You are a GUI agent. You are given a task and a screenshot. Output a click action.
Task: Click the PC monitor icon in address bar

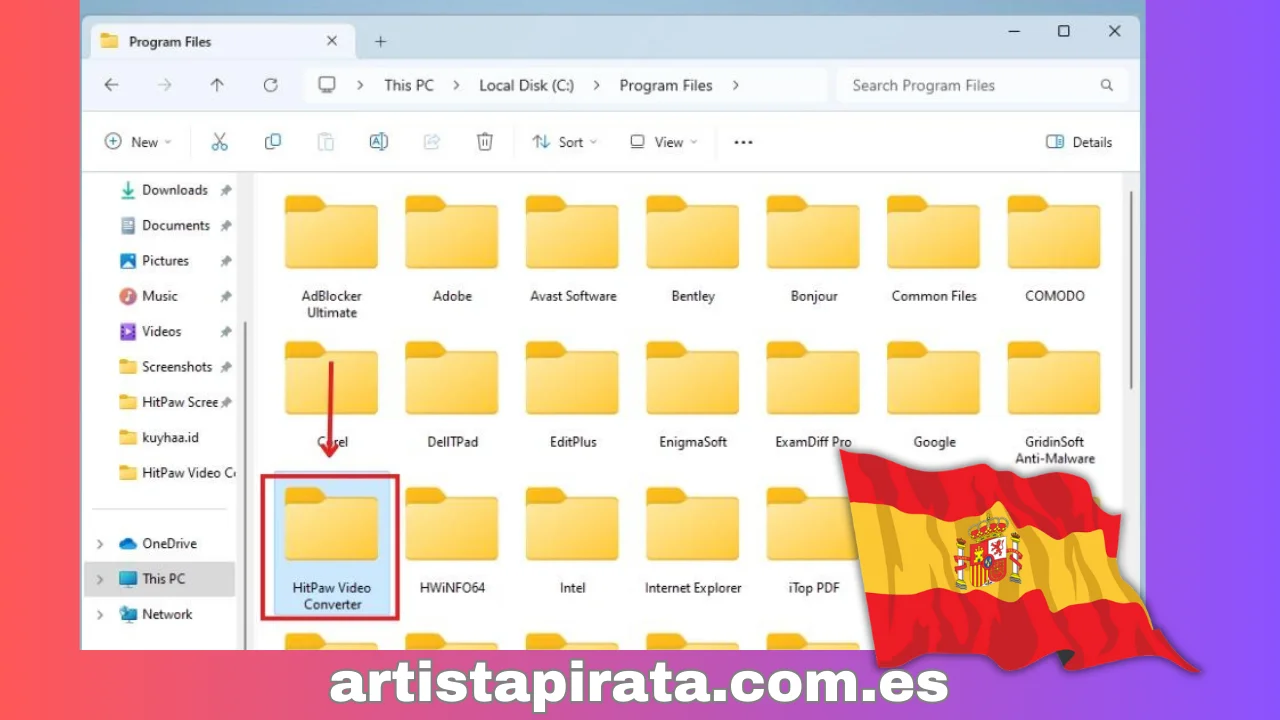(x=327, y=85)
